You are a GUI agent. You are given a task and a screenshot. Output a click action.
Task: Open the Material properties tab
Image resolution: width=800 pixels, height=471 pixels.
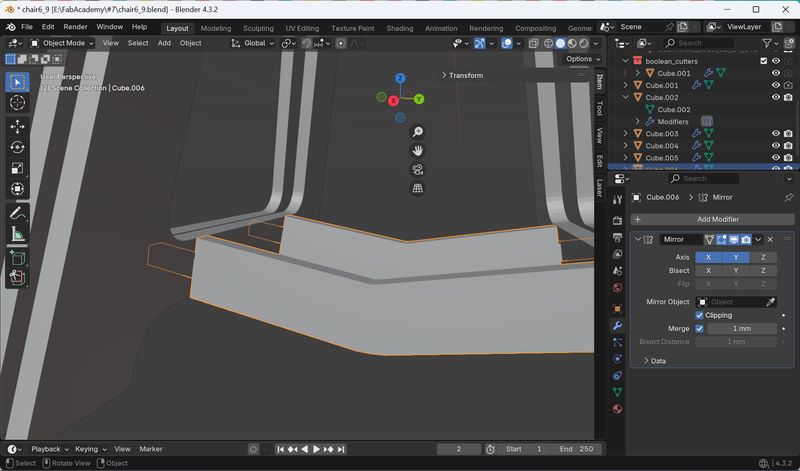click(x=617, y=409)
